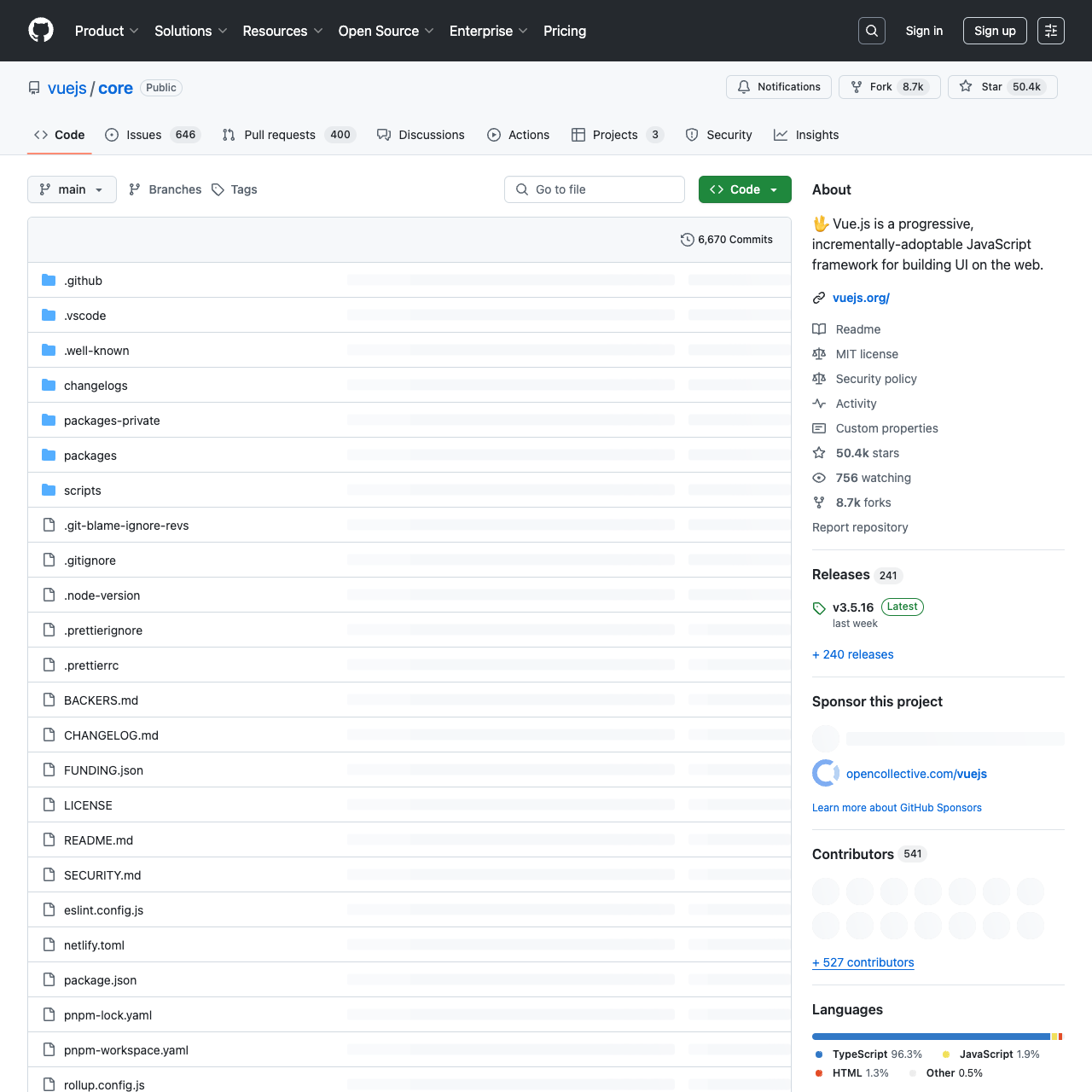Click the .github folder icon
The width and height of the screenshot is (1092, 1092).
tap(49, 280)
